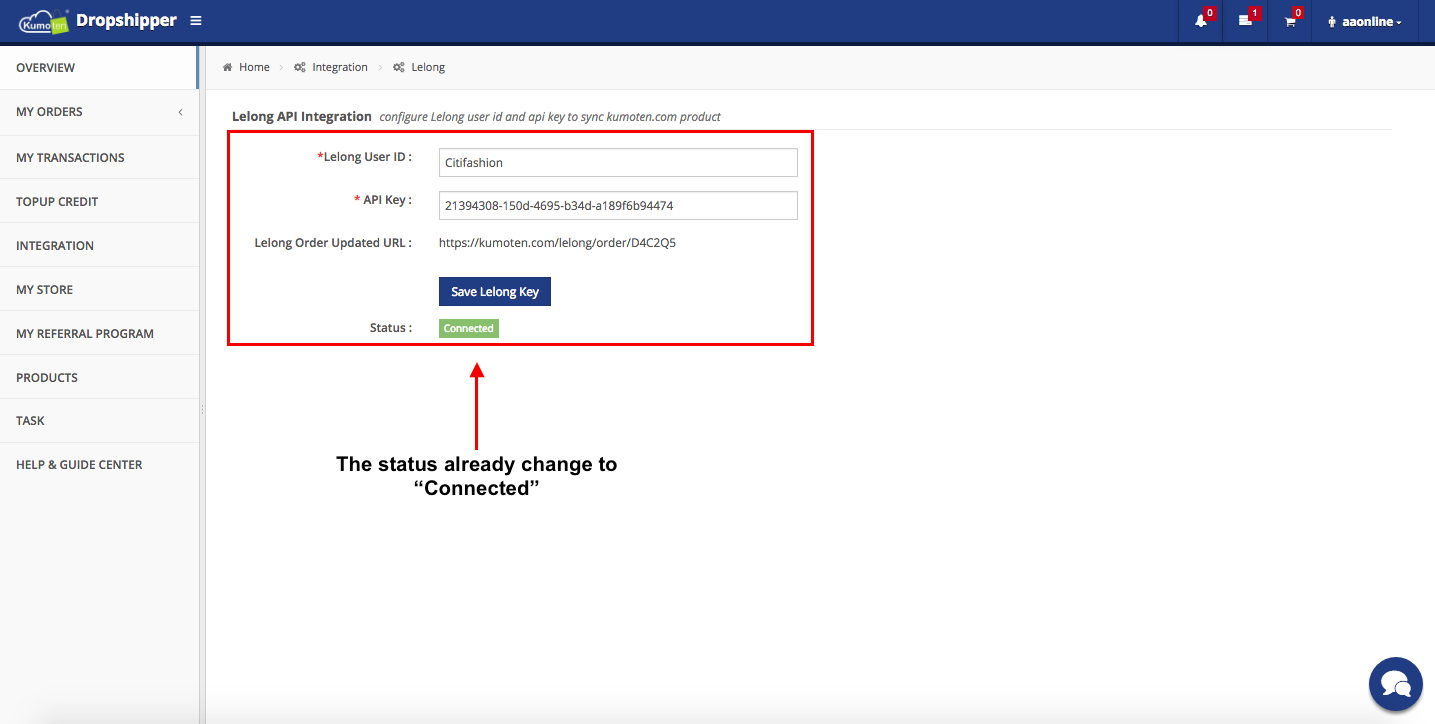1435x724 pixels.
Task: Click the Connected status badge
Action: point(469,328)
